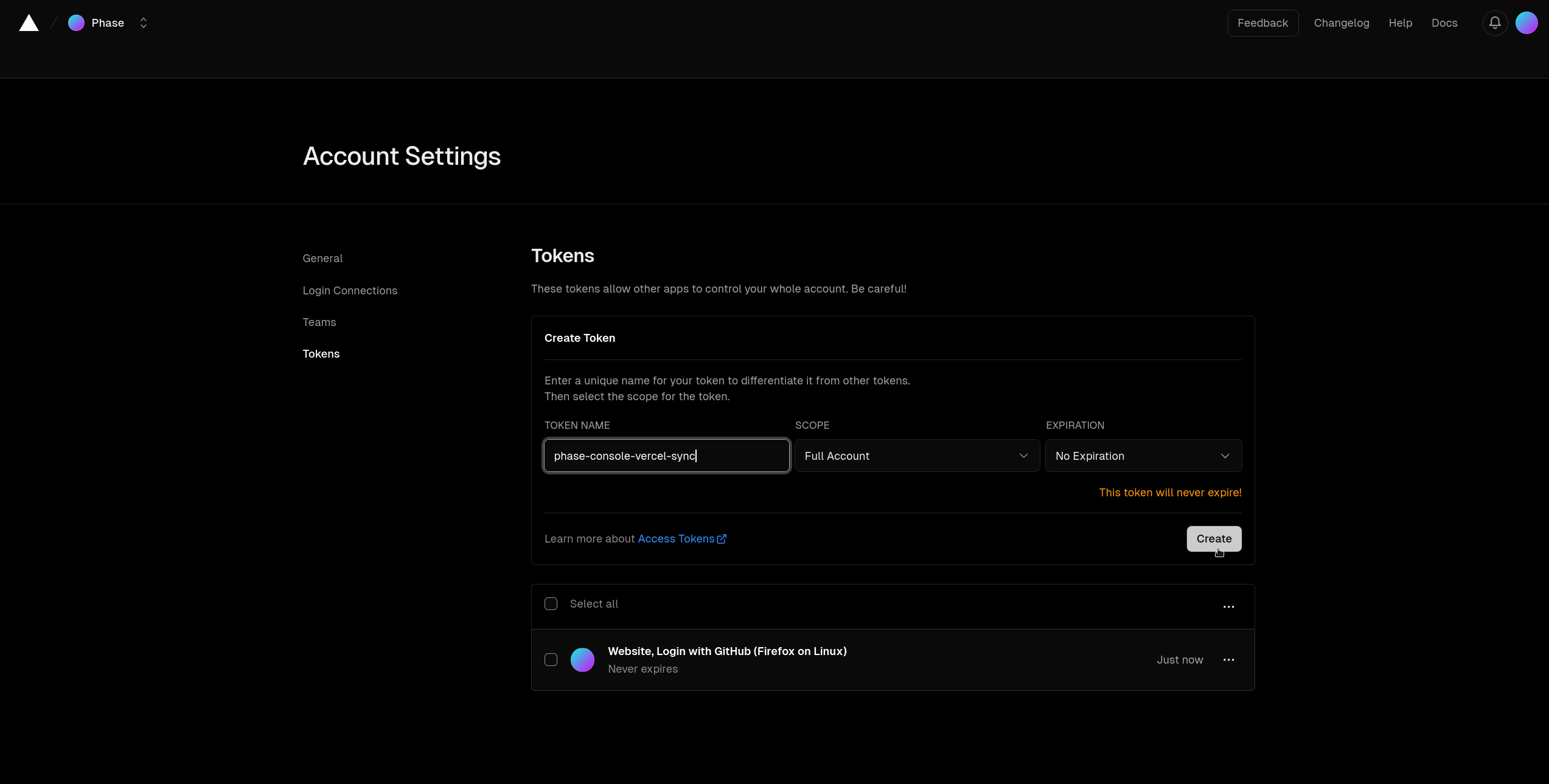This screenshot has width=1549, height=784.
Task: Open Changelog from the top navigation
Action: 1342,23
